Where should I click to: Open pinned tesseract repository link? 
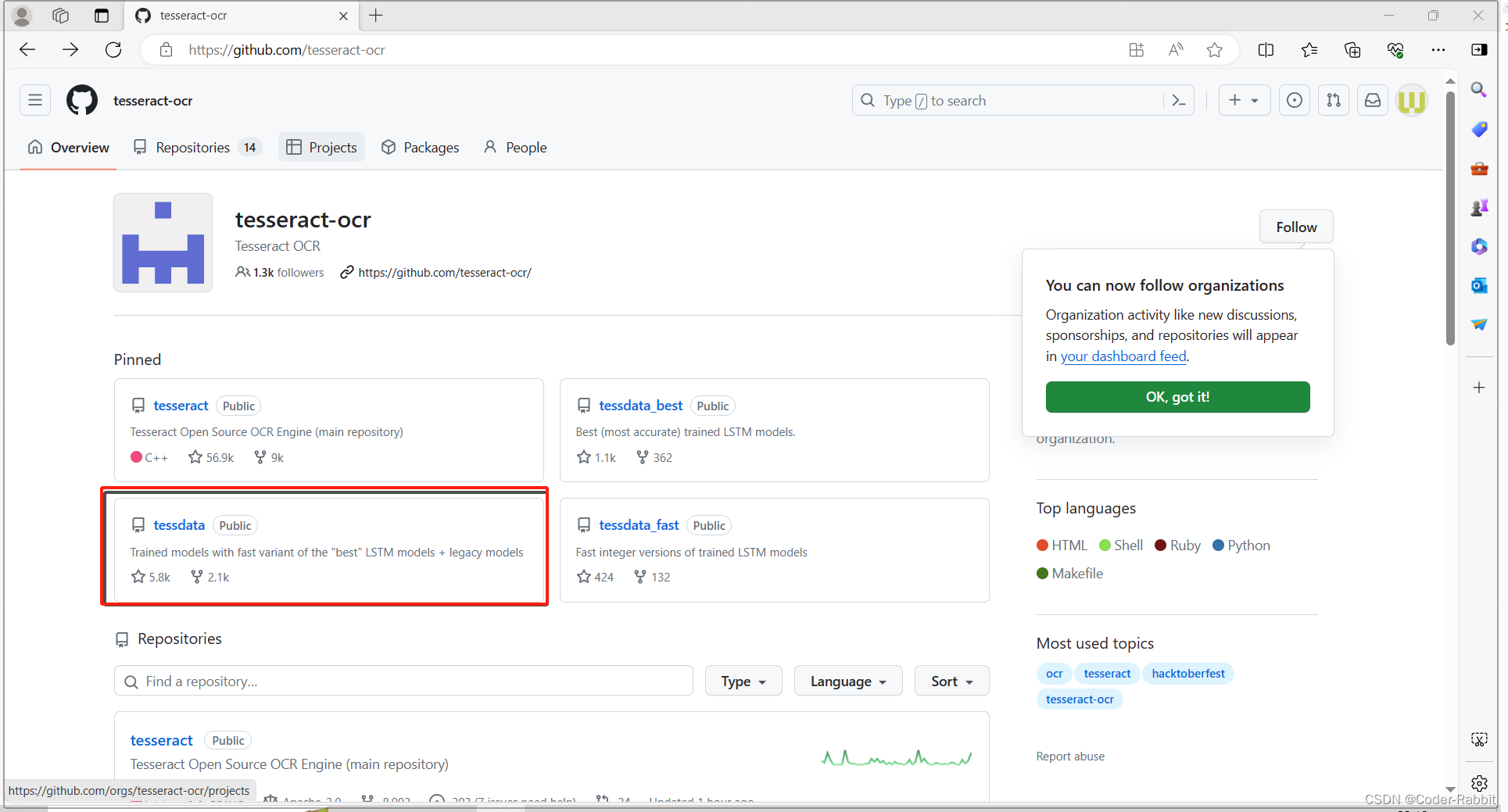point(181,406)
